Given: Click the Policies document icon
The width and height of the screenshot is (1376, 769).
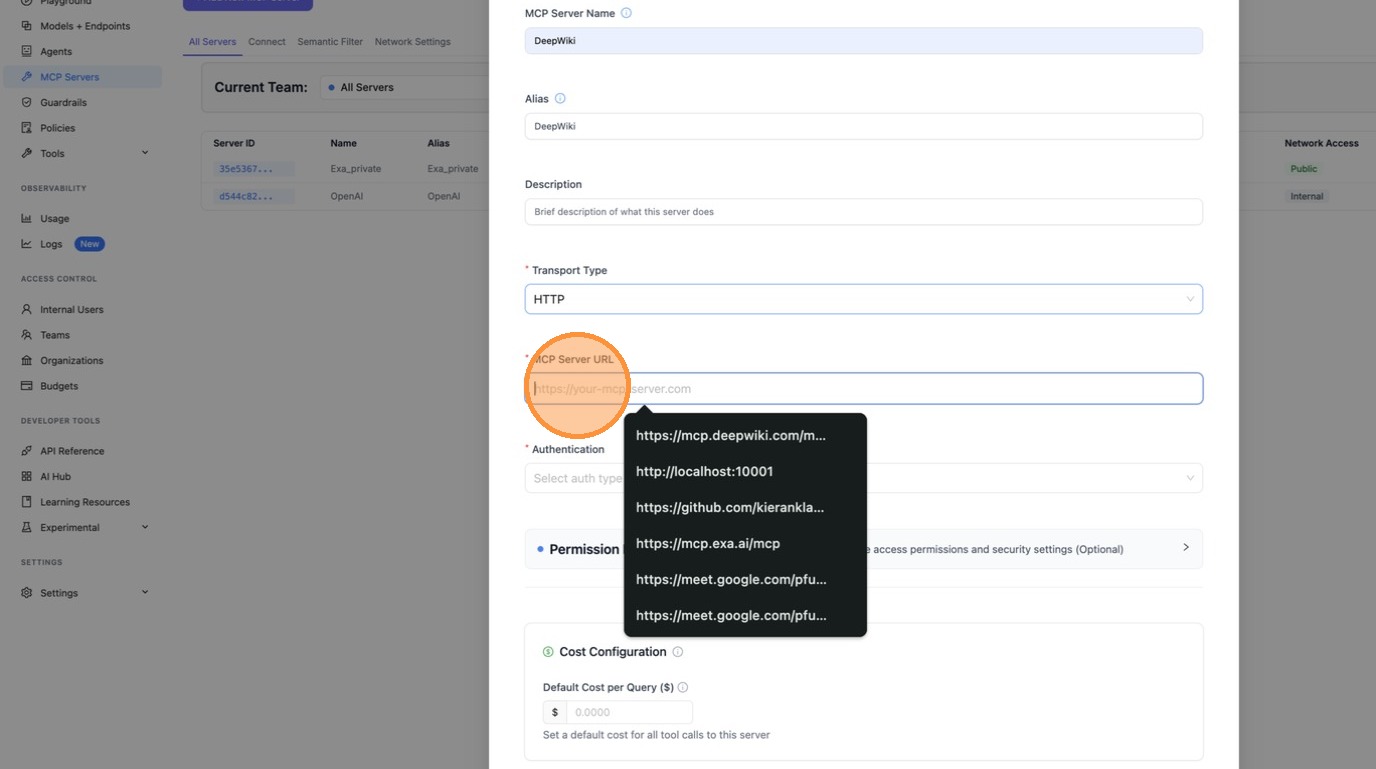Looking at the screenshot, I should pyautogui.click(x=27, y=128).
